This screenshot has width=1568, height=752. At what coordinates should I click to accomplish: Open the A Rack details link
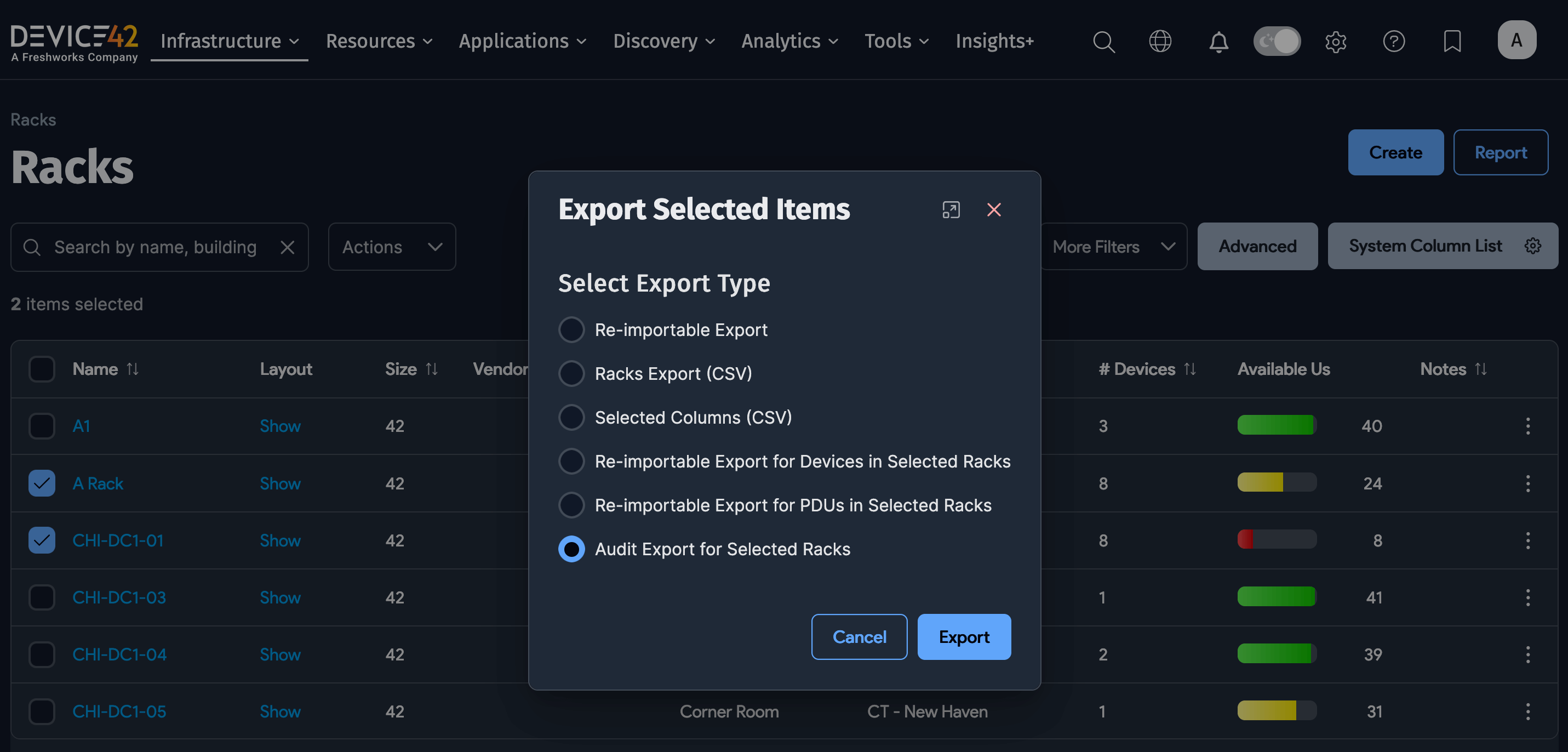(x=98, y=483)
